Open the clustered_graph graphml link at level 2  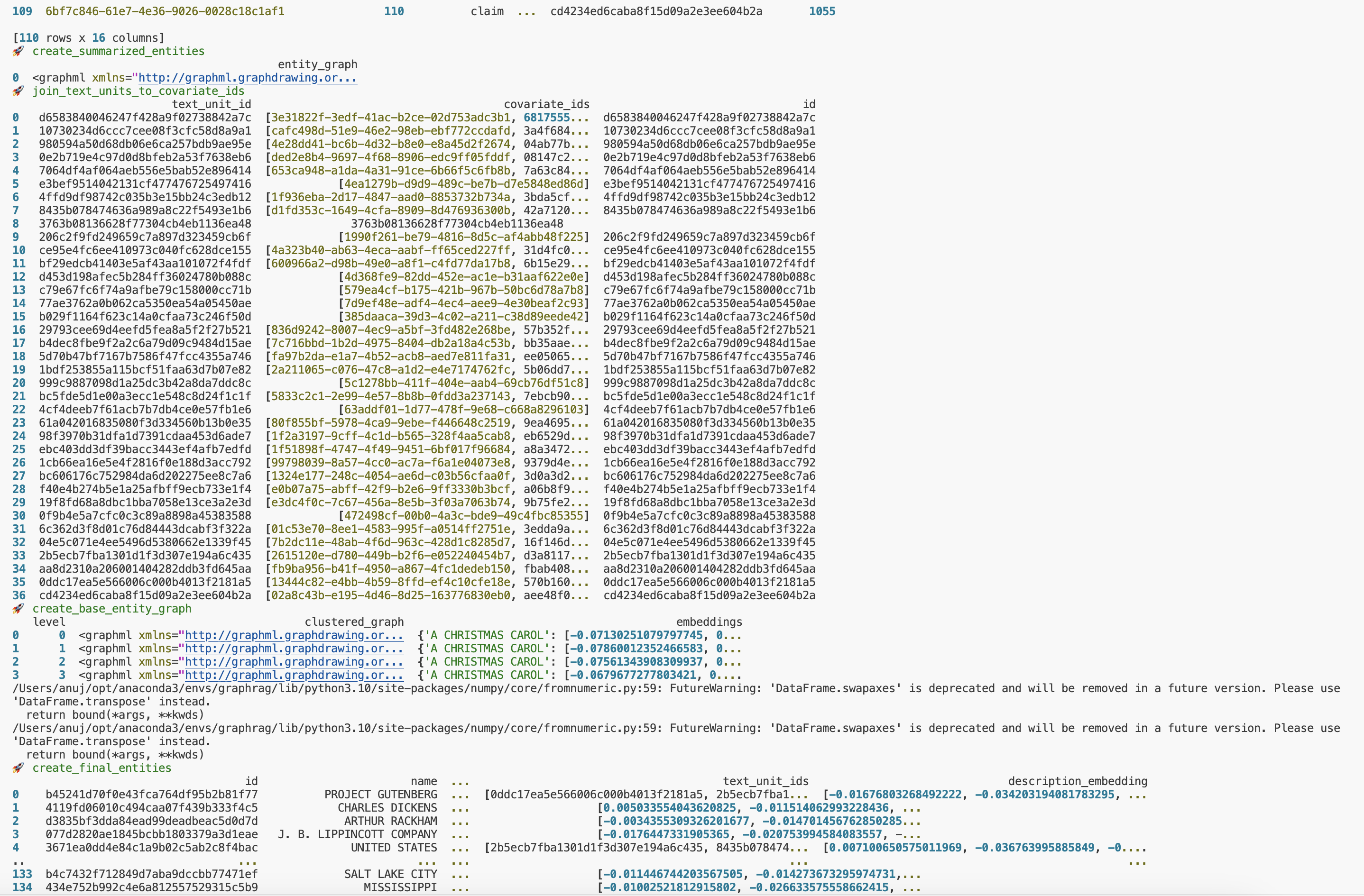(x=294, y=662)
